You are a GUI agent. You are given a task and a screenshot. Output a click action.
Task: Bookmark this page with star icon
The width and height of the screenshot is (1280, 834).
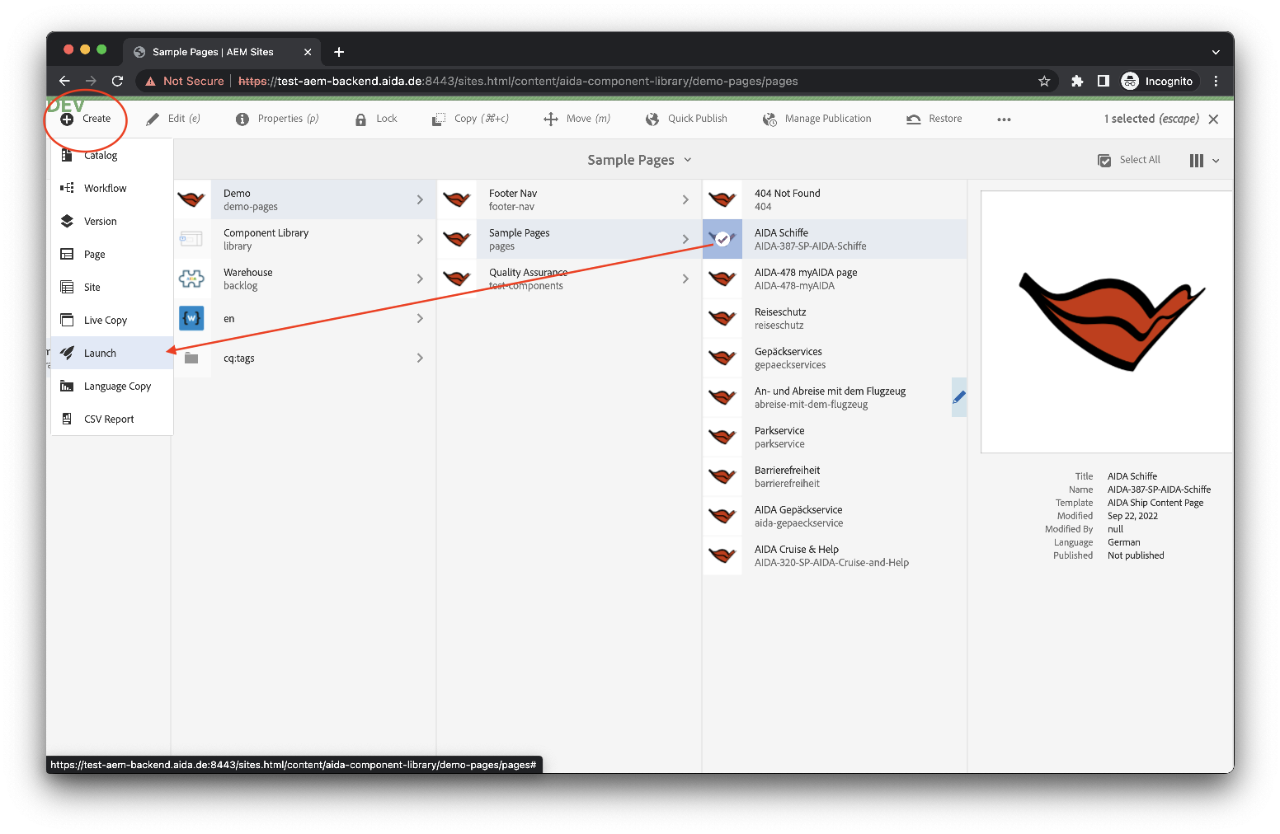pyautogui.click(x=1044, y=81)
